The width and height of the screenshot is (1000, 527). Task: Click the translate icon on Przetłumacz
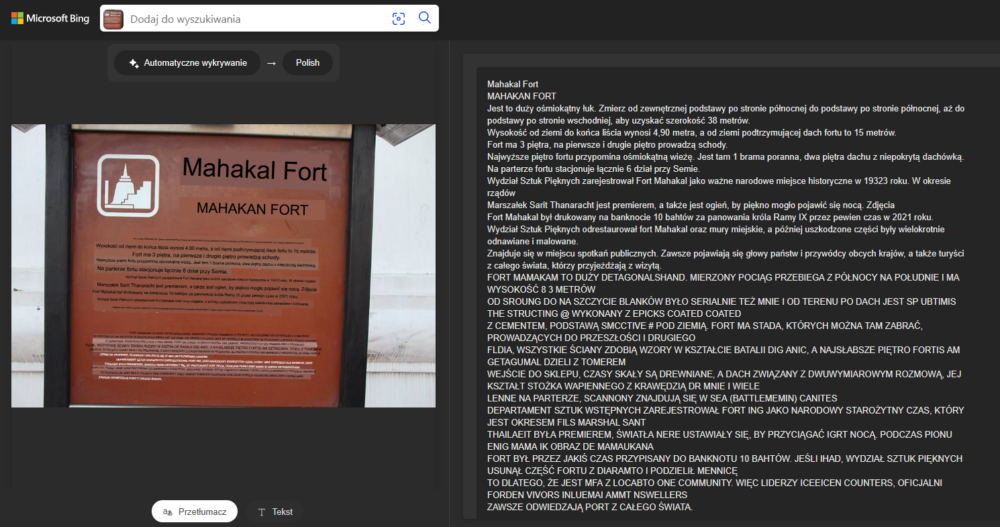pos(168,512)
